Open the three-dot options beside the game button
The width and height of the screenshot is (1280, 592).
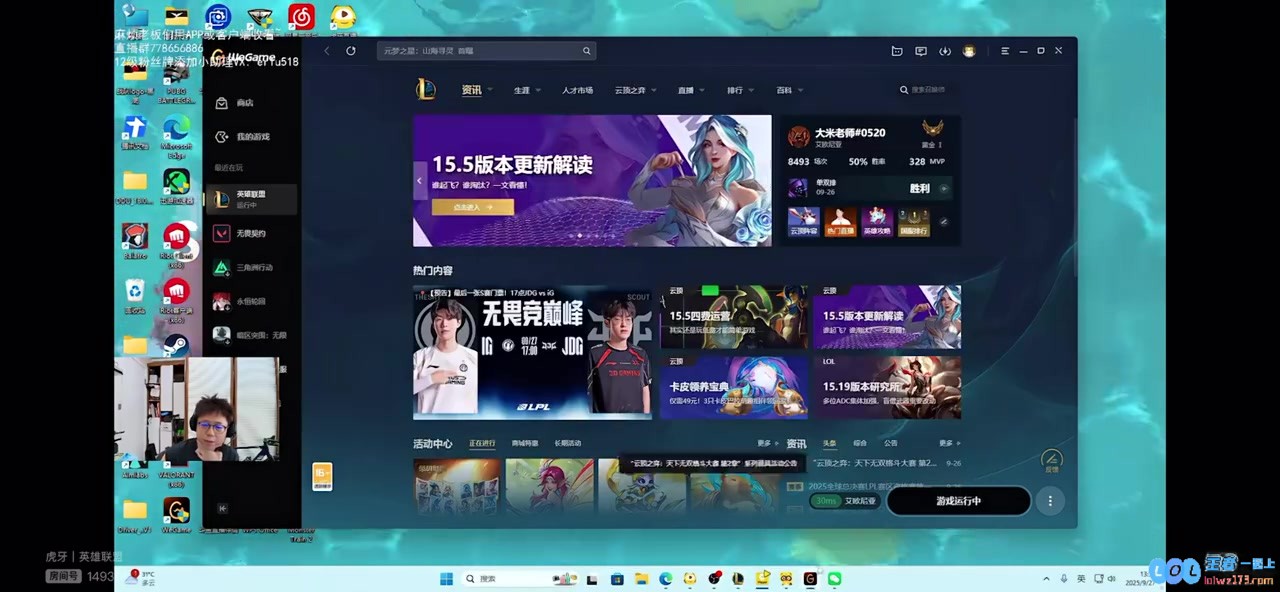click(1049, 501)
